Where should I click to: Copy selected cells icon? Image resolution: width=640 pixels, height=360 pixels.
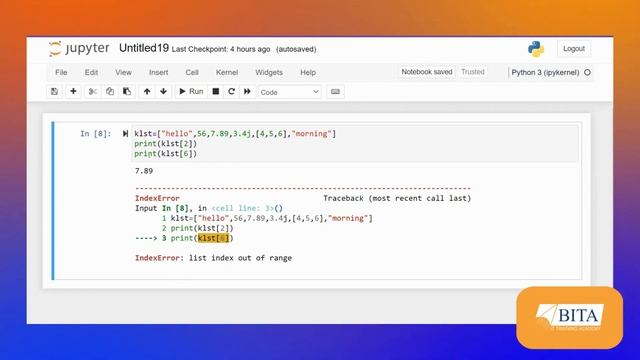click(x=110, y=91)
